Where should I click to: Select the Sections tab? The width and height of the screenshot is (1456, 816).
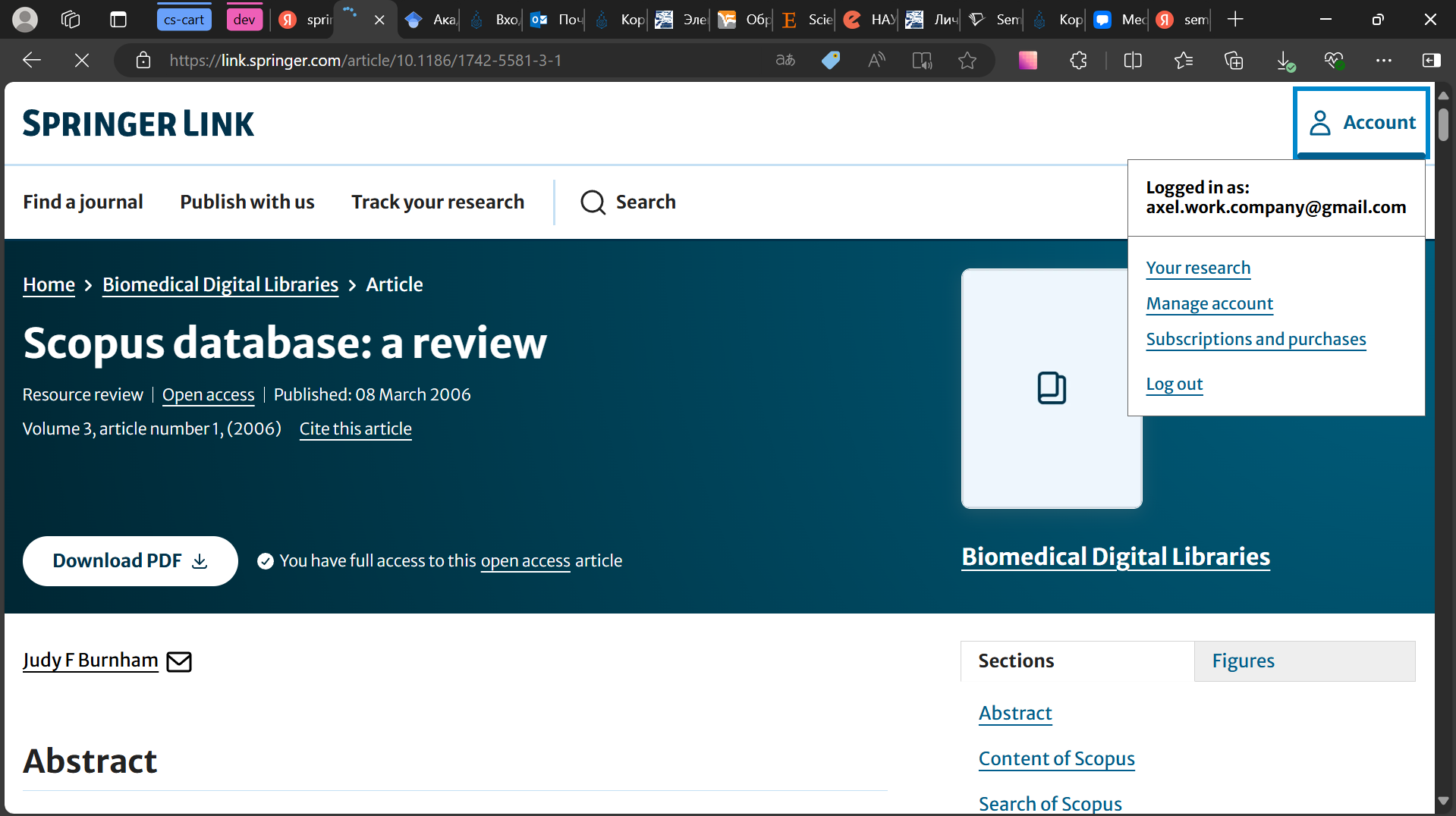(x=1077, y=661)
